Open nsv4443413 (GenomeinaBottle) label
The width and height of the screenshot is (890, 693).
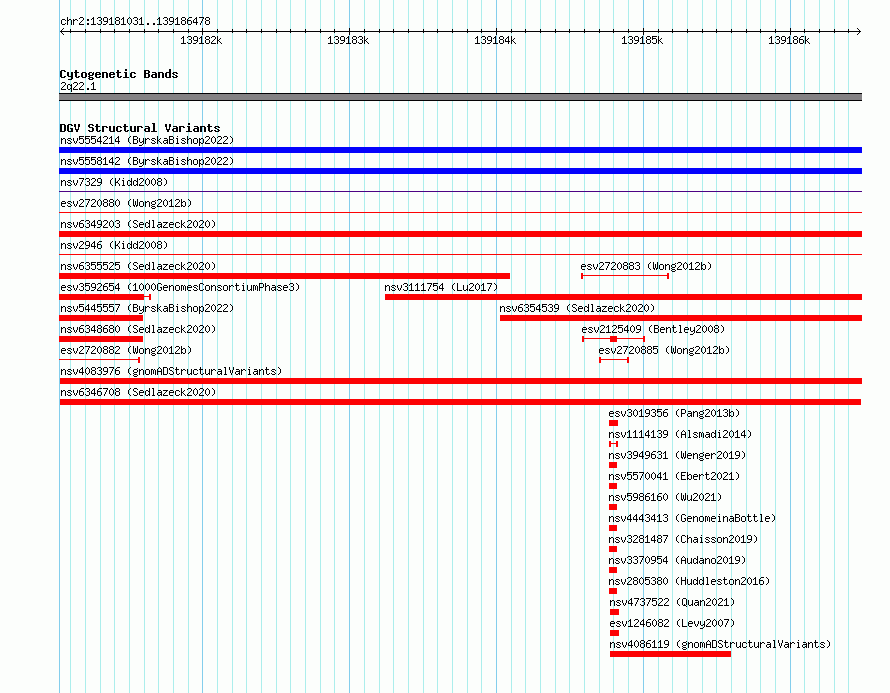pos(692,518)
